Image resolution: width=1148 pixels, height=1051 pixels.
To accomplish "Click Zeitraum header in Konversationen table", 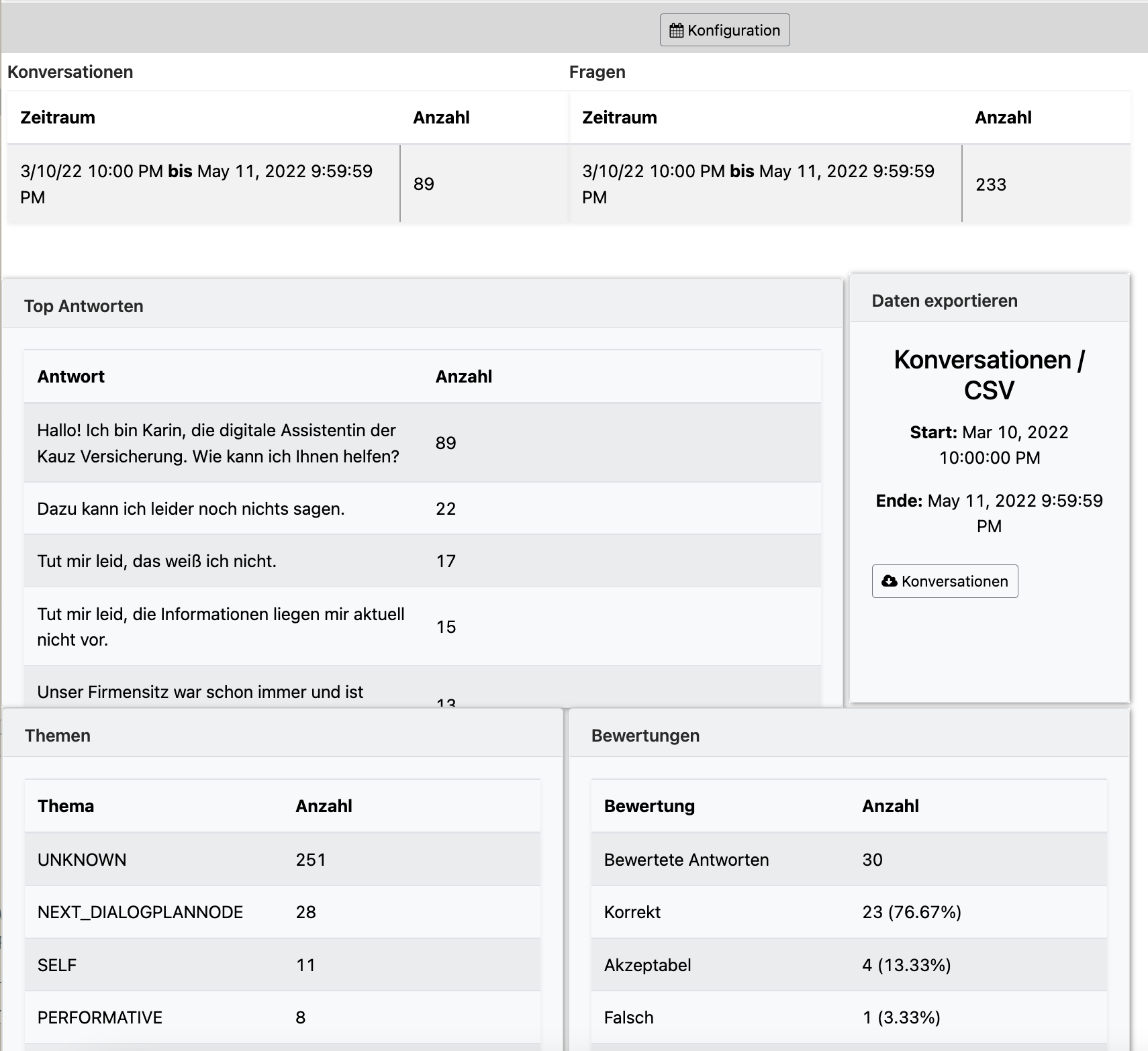I will tap(58, 117).
